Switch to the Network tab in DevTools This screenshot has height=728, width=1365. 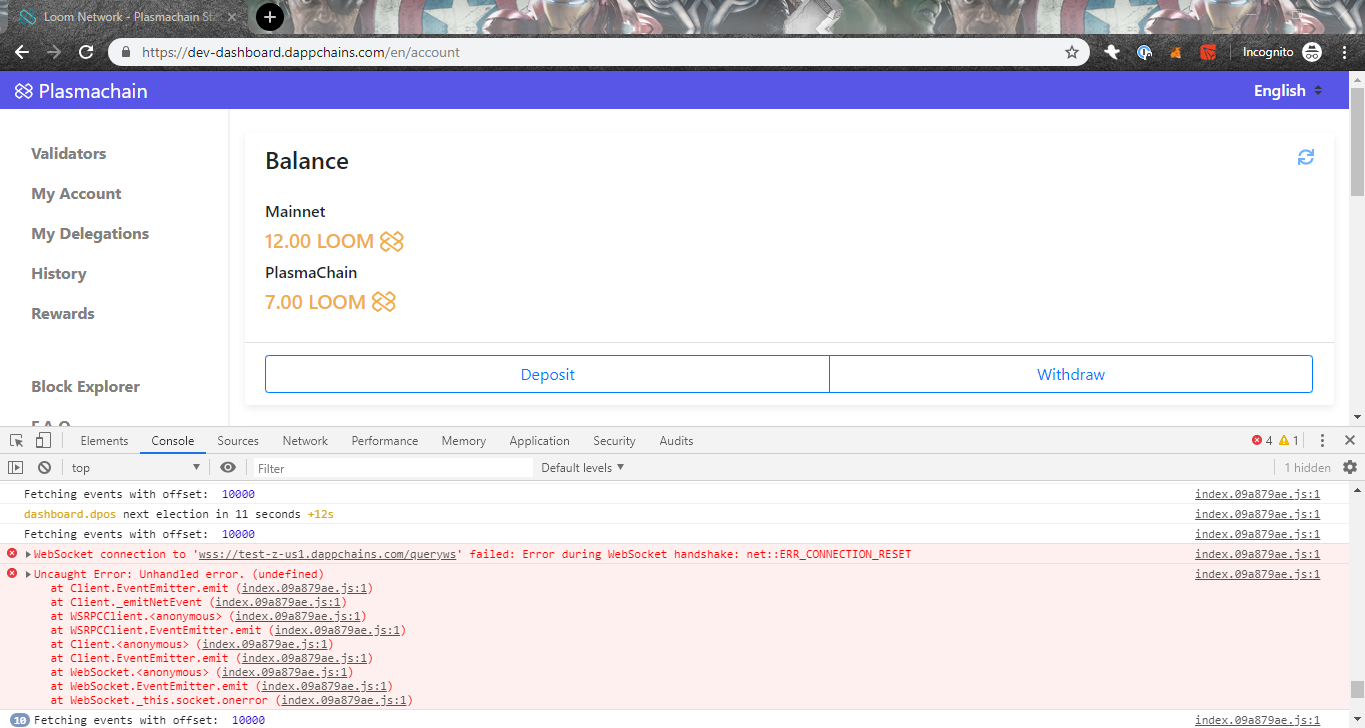coord(304,440)
